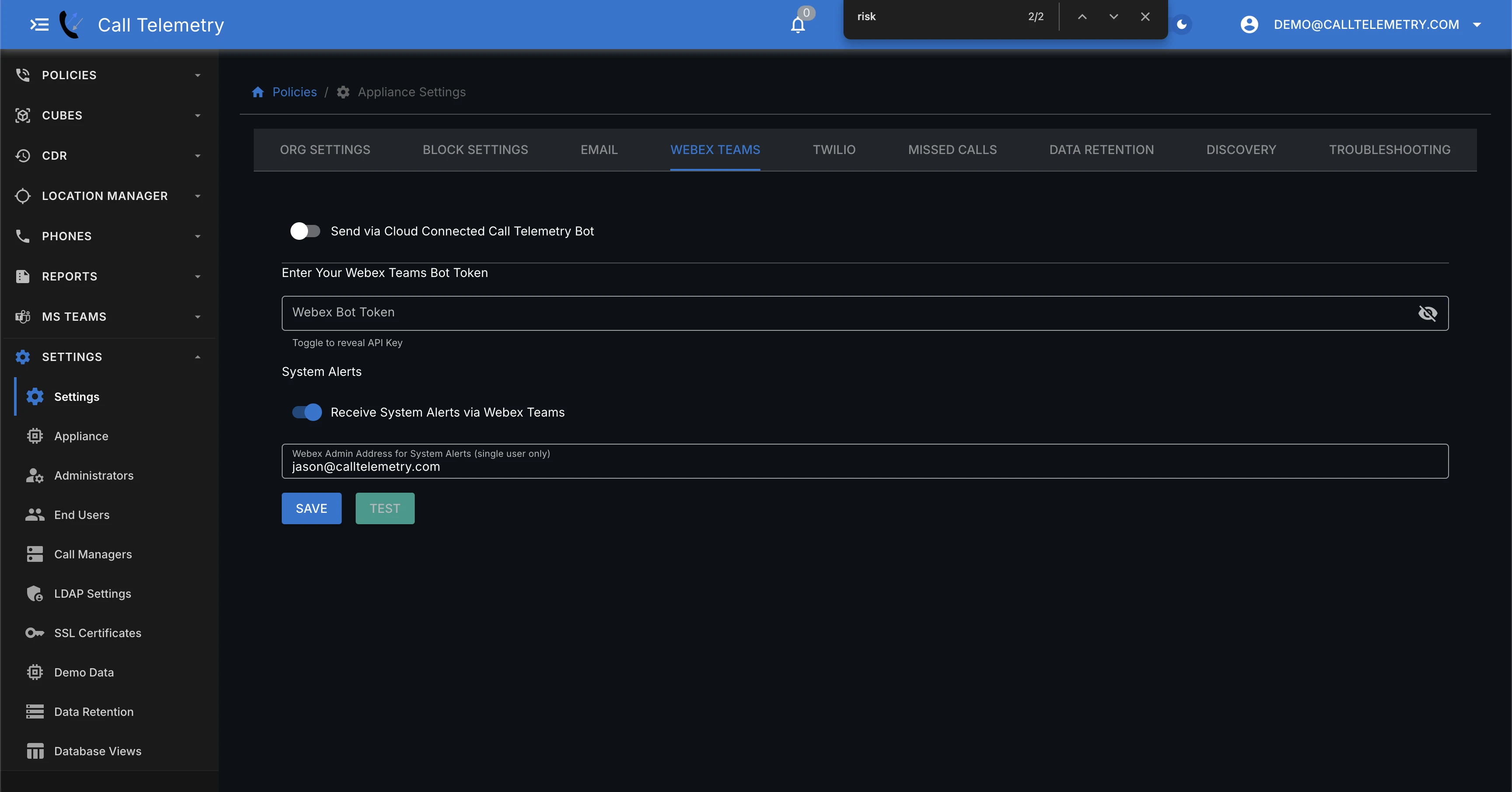Click the Call Telemetry phone logo
The width and height of the screenshot is (1512, 792).
pyautogui.click(x=72, y=25)
